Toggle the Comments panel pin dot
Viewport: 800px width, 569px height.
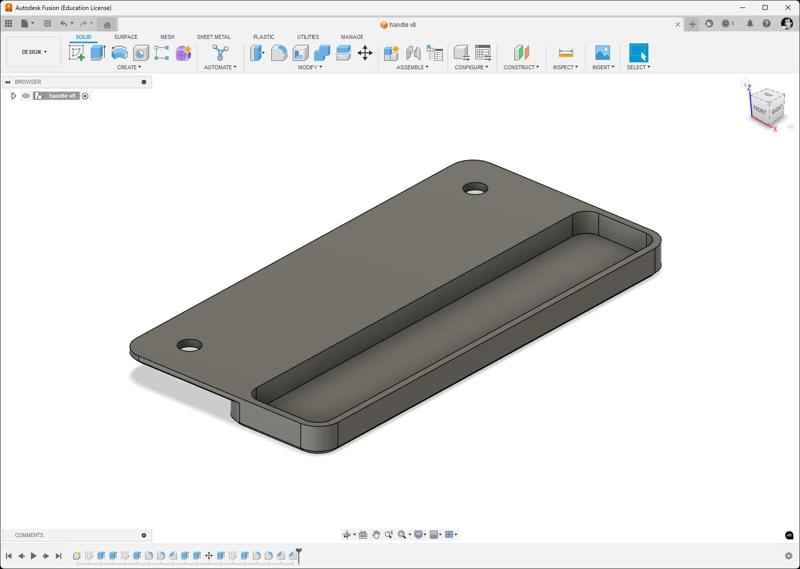[144, 535]
